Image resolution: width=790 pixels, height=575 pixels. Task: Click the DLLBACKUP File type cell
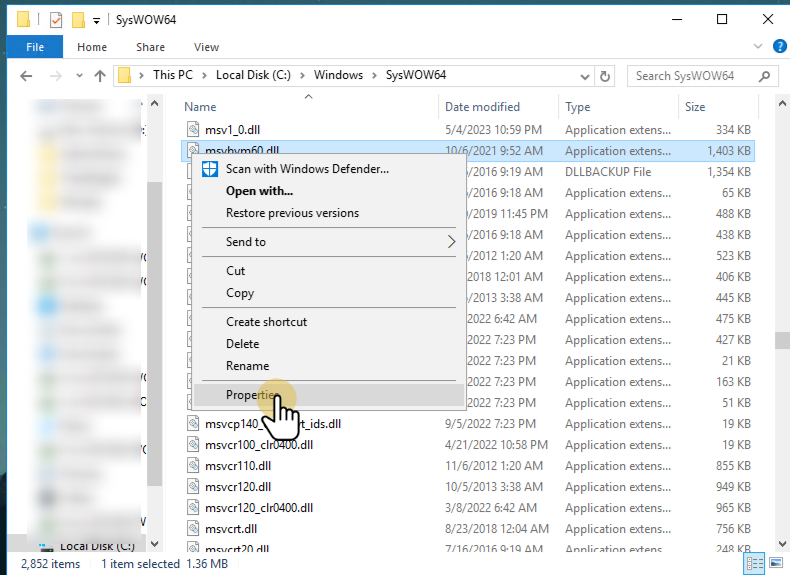(608, 172)
